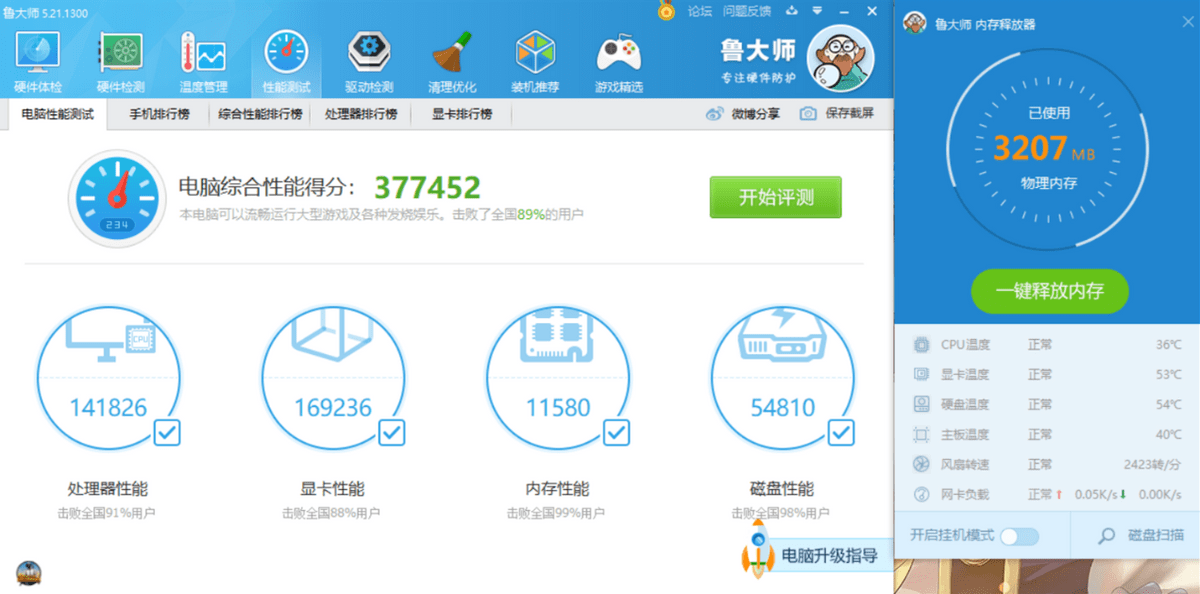Switch to the 手机排行榜 tab

point(159,114)
